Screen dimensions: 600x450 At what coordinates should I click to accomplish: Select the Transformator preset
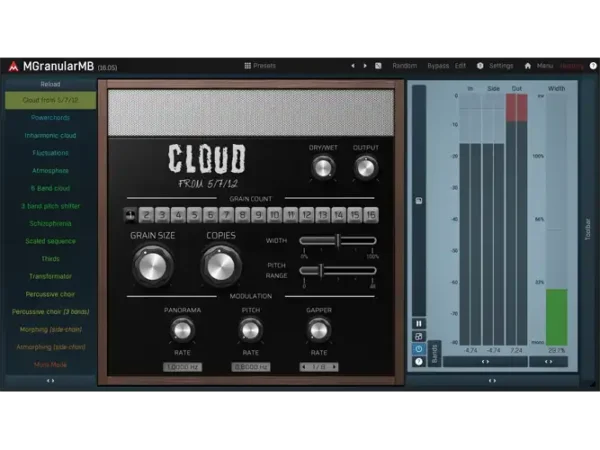pos(51,276)
